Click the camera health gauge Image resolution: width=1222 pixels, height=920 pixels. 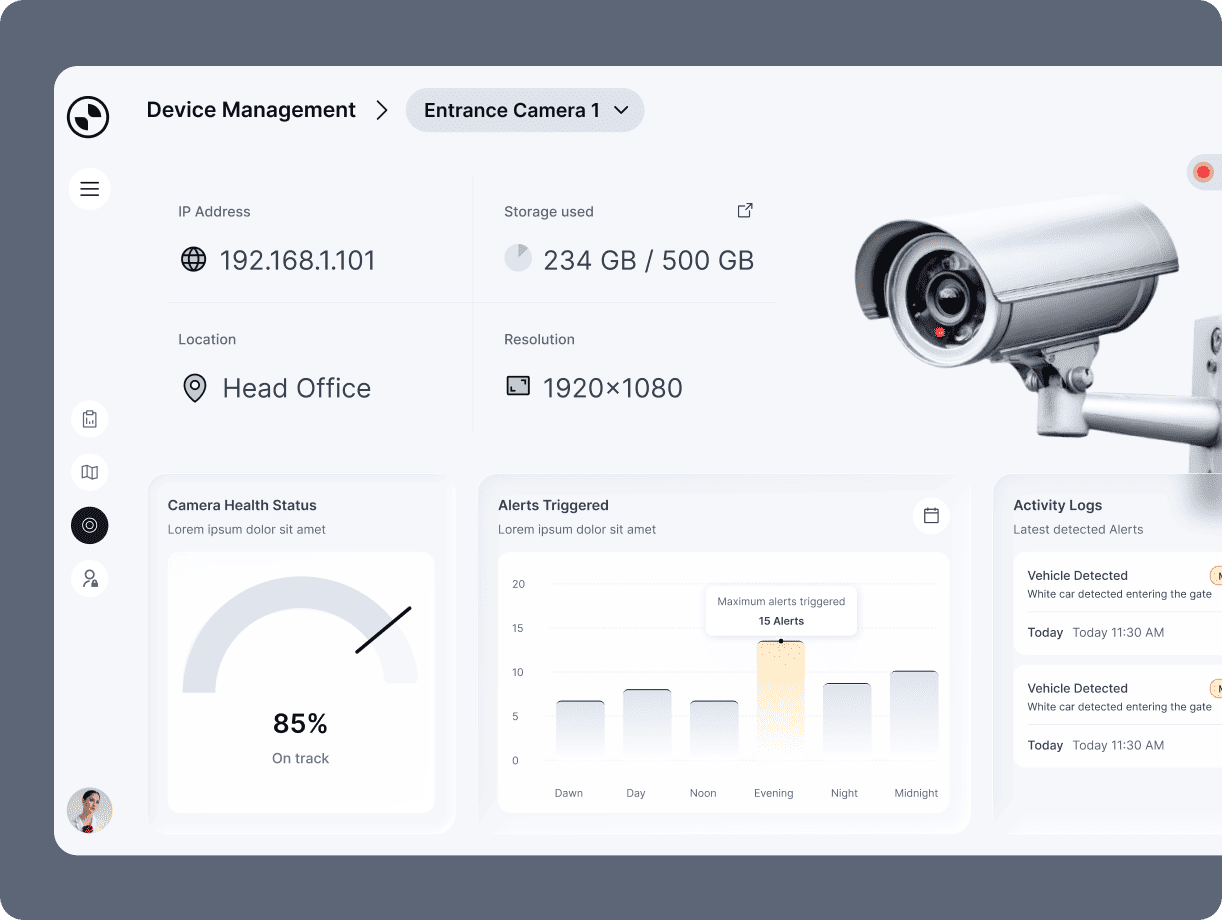click(x=300, y=640)
